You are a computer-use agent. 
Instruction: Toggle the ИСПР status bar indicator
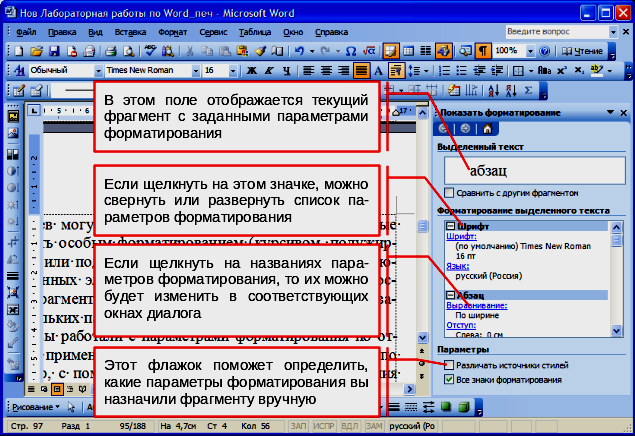[323, 426]
